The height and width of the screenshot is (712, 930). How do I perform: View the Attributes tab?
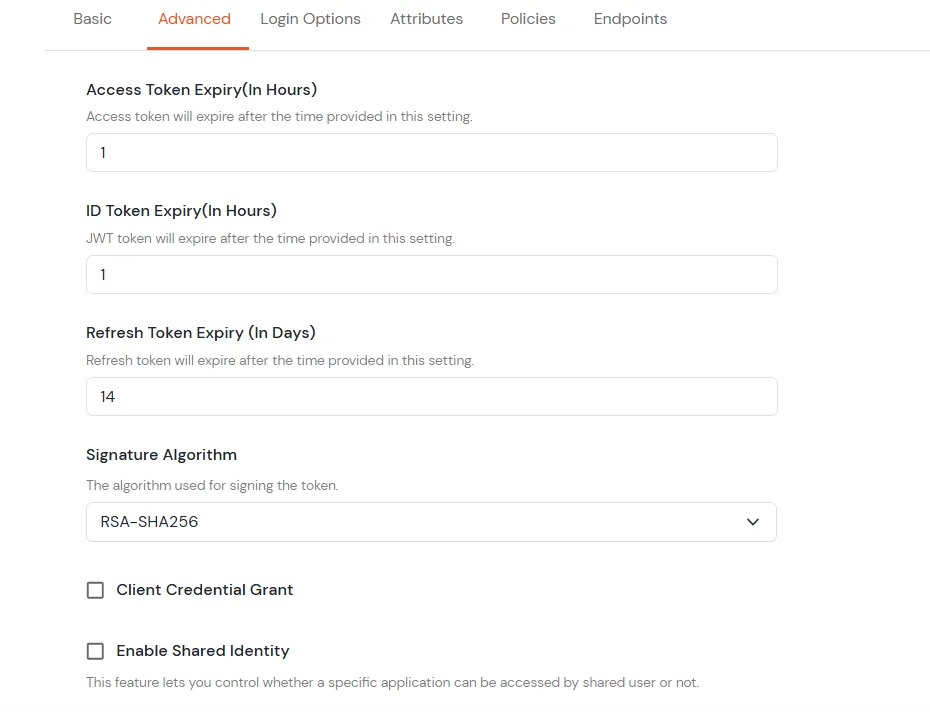[x=426, y=18]
